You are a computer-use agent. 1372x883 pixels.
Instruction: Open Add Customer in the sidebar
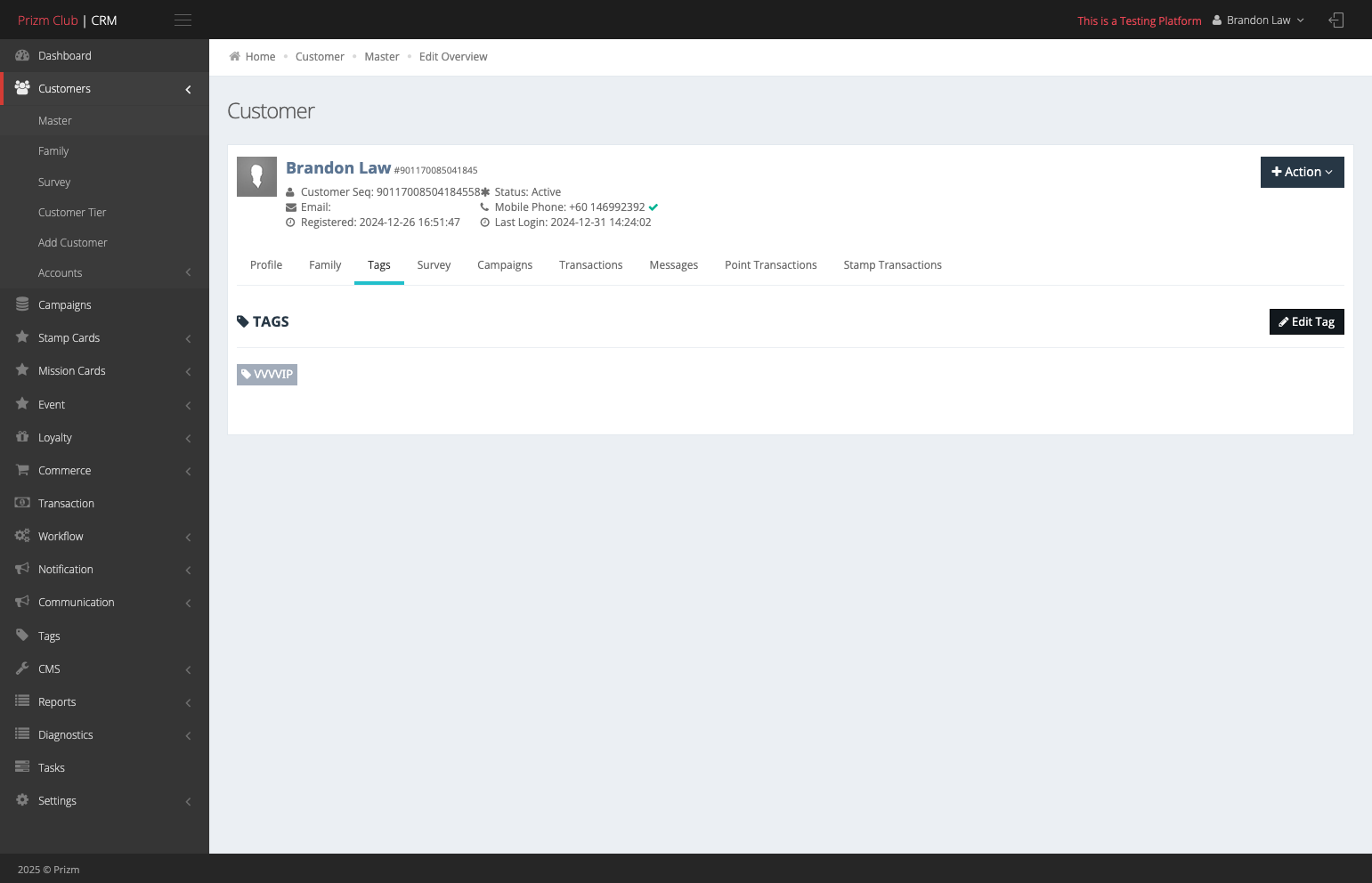pyautogui.click(x=73, y=242)
